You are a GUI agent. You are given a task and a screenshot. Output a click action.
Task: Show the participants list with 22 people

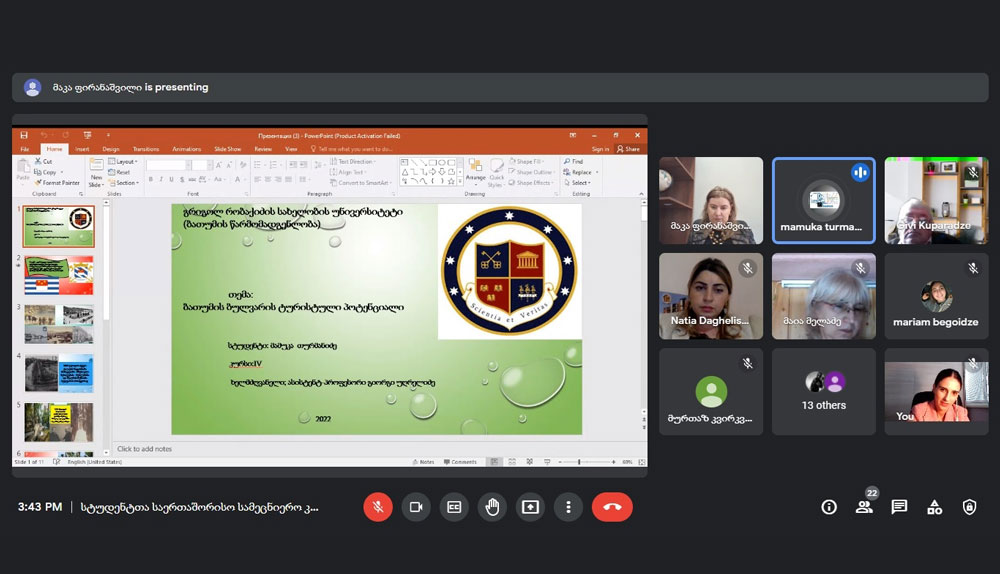click(x=864, y=506)
